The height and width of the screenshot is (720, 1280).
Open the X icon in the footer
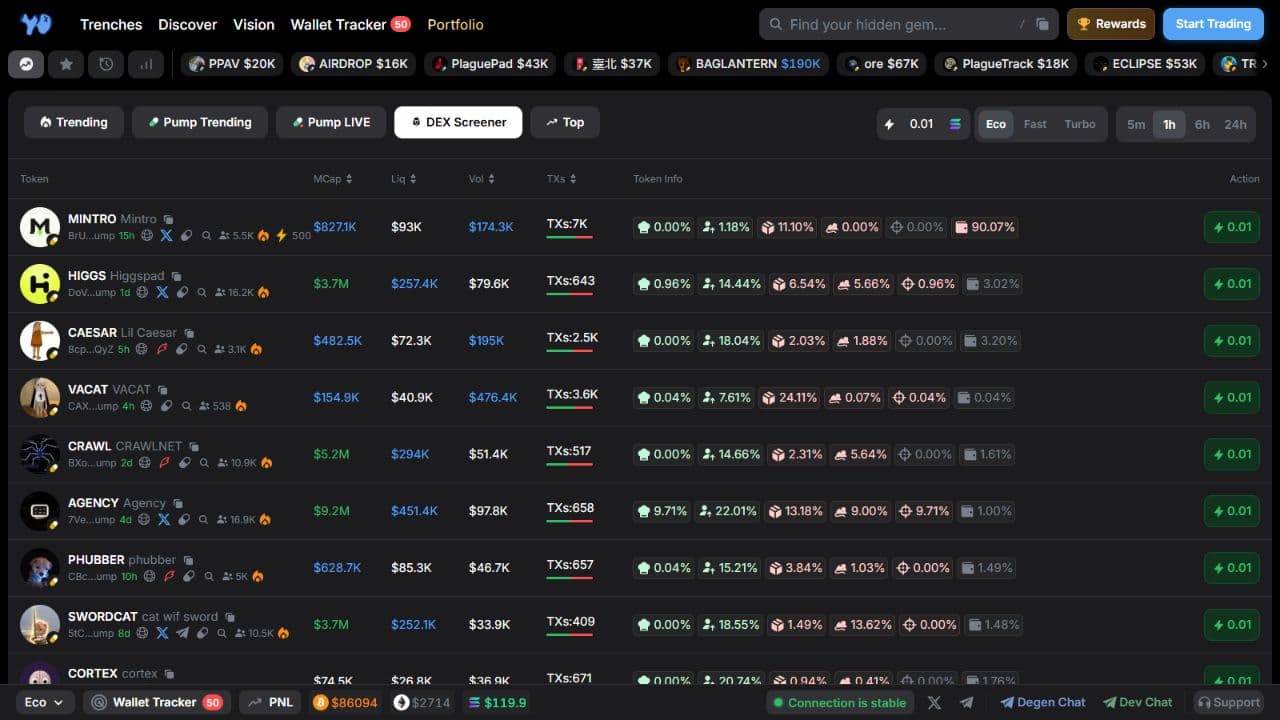coord(934,703)
